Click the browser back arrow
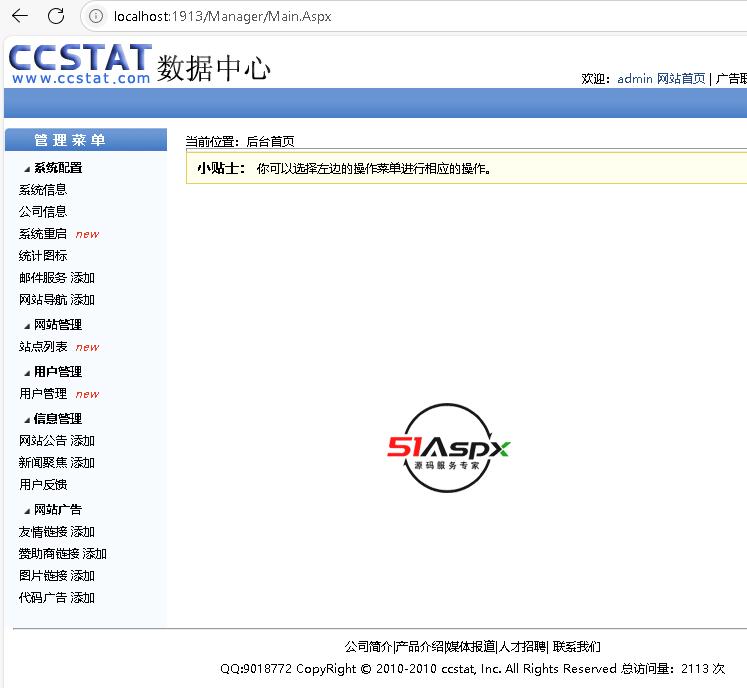The height and width of the screenshot is (688, 747). [x=20, y=16]
